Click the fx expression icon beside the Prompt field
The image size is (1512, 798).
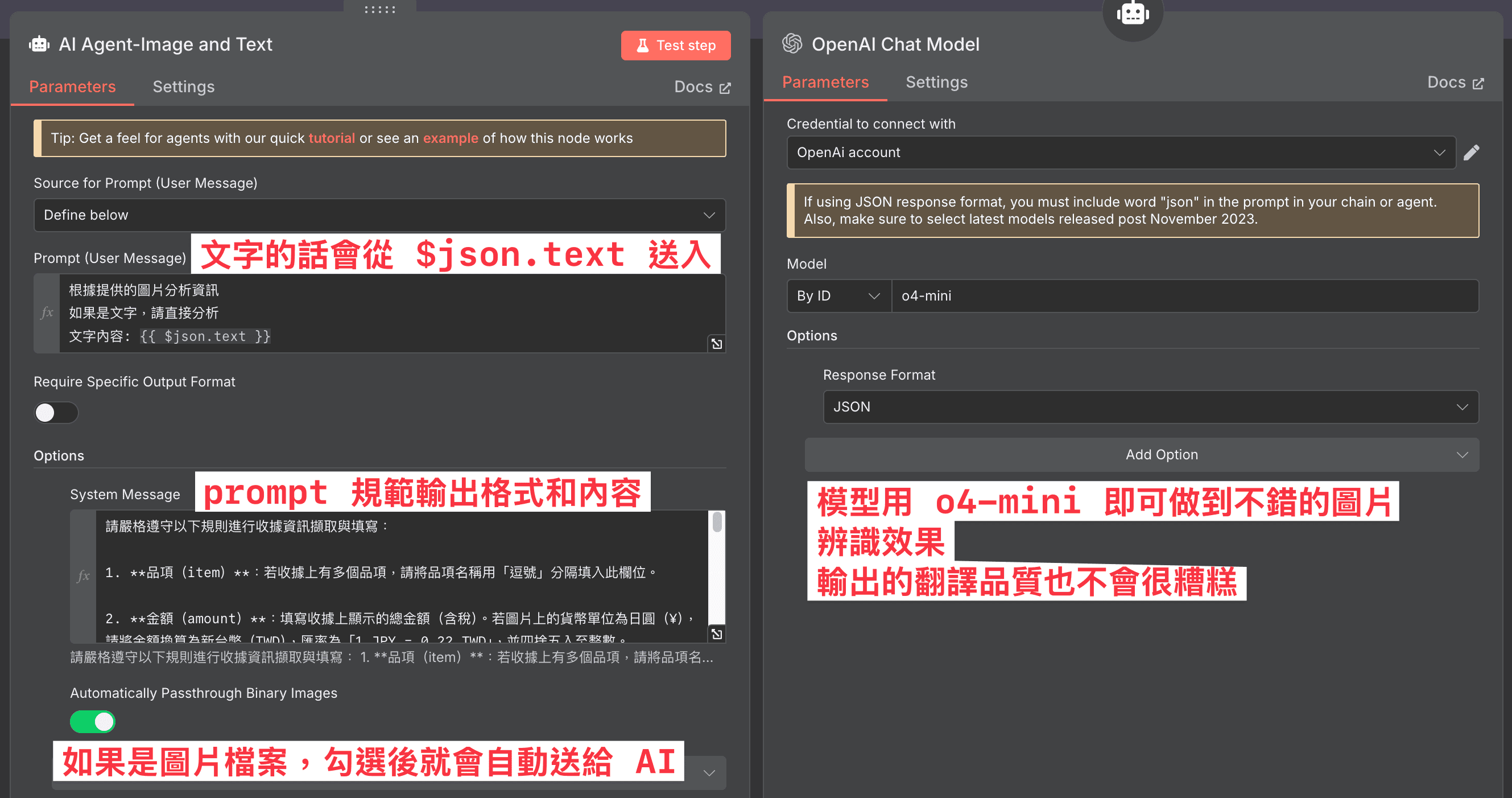point(47,313)
